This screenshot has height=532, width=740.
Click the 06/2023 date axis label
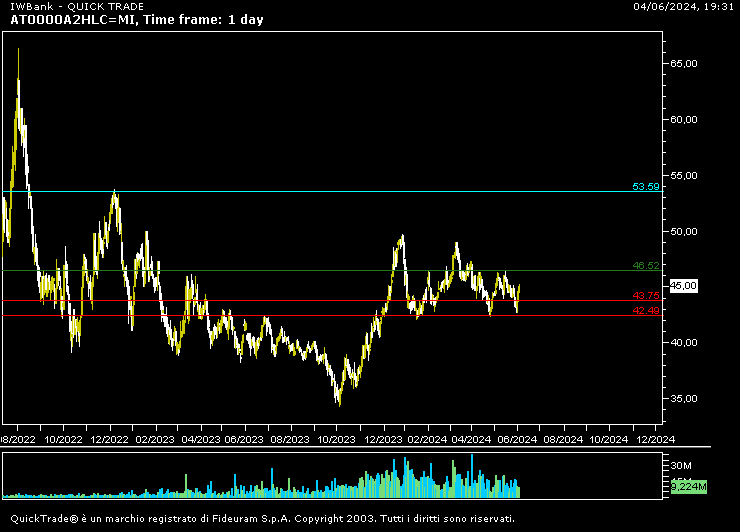click(x=244, y=439)
